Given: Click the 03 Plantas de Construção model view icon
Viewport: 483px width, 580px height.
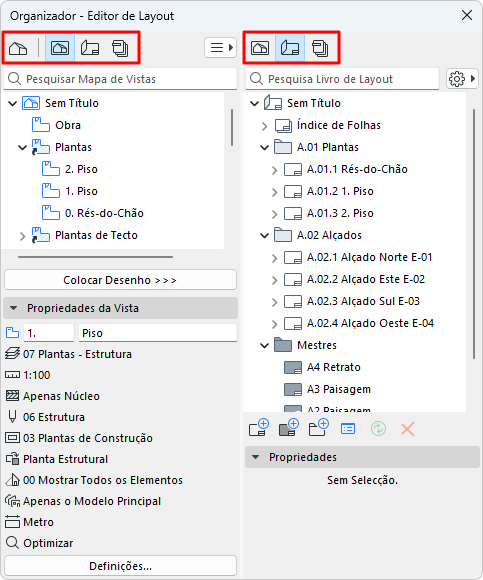Looking at the screenshot, I should (12, 438).
